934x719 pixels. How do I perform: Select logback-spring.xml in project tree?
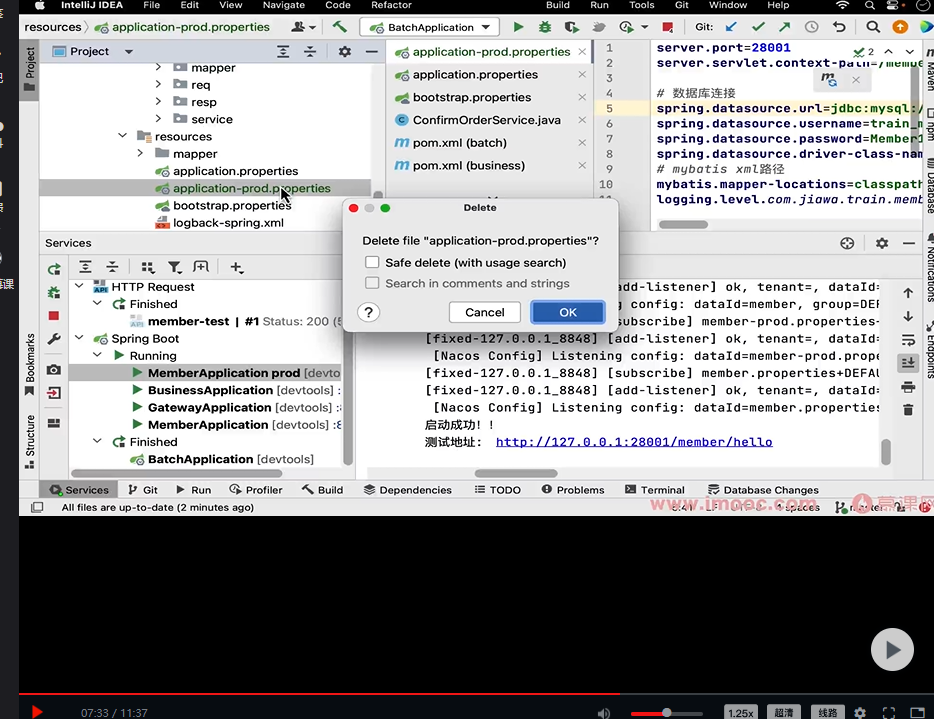coord(228,223)
